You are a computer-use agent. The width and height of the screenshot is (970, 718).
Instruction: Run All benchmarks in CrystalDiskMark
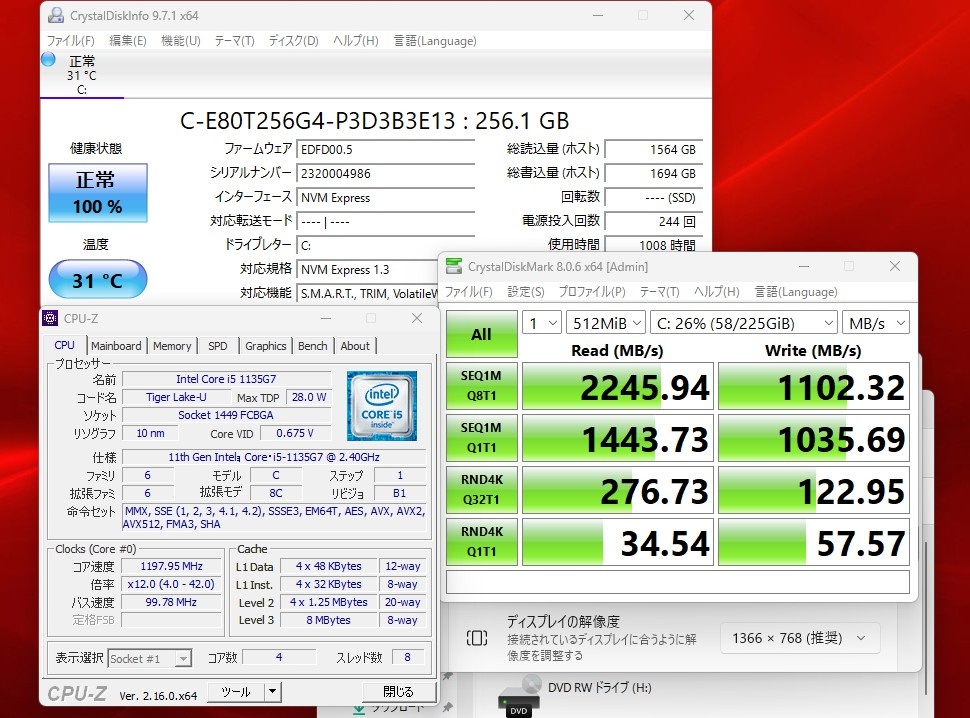[481, 334]
